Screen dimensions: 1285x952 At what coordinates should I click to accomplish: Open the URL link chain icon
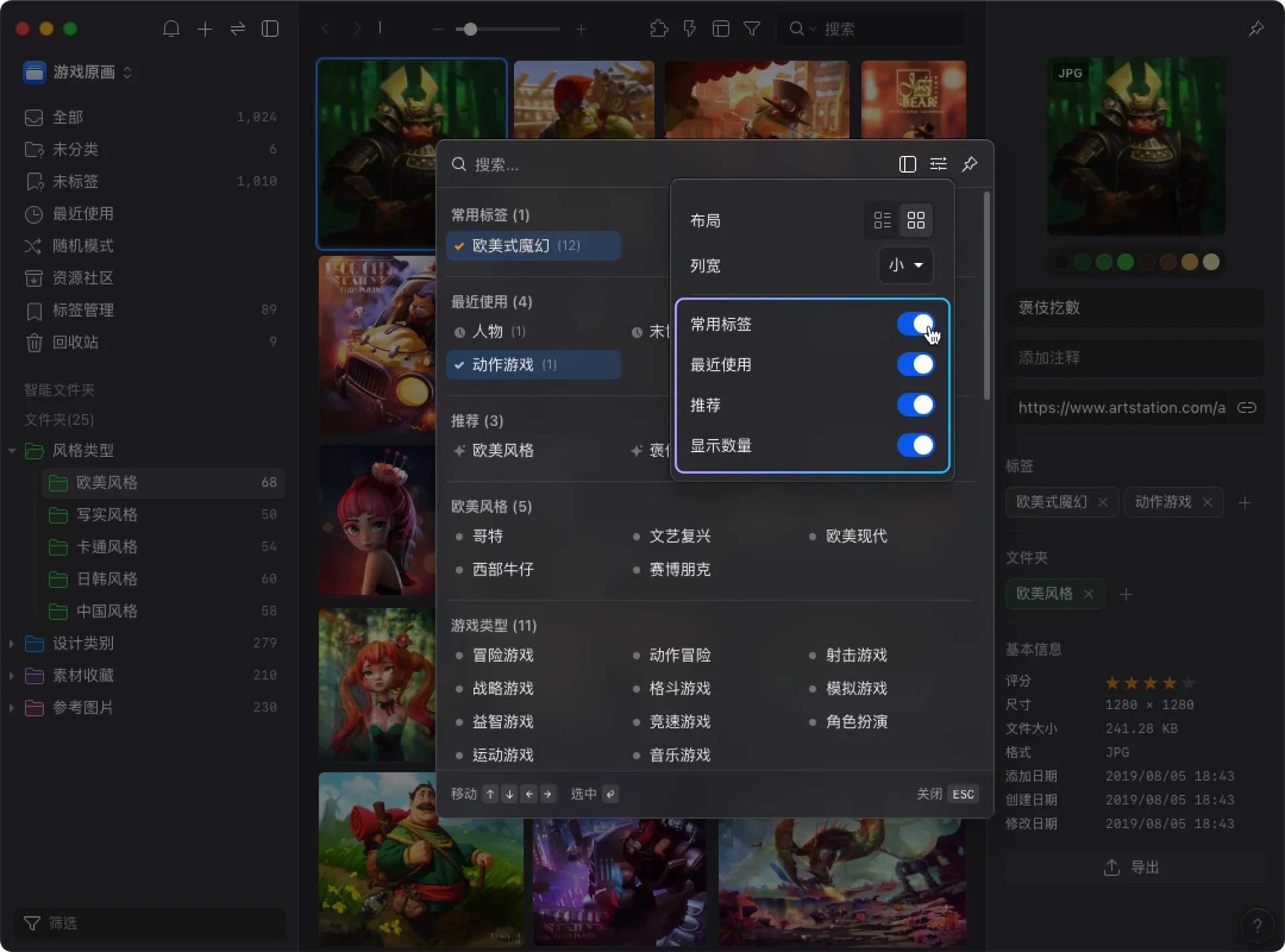1247,407
